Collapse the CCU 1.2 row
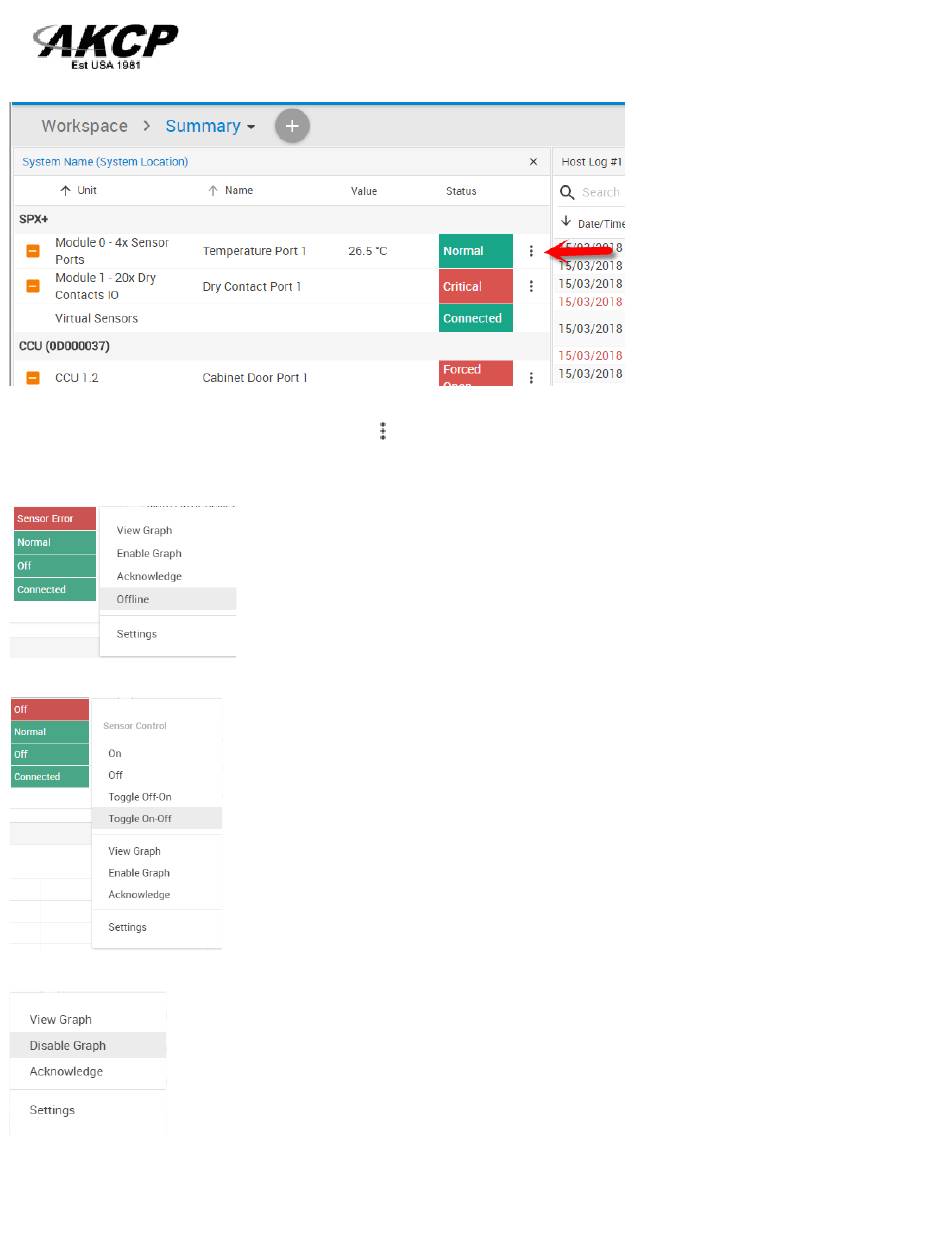The image size is (950, 1260). (x=33, y=378)
